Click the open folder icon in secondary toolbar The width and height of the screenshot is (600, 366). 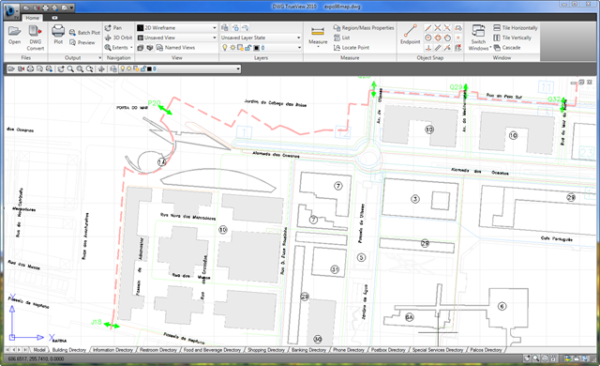click(x=11, y=69)
